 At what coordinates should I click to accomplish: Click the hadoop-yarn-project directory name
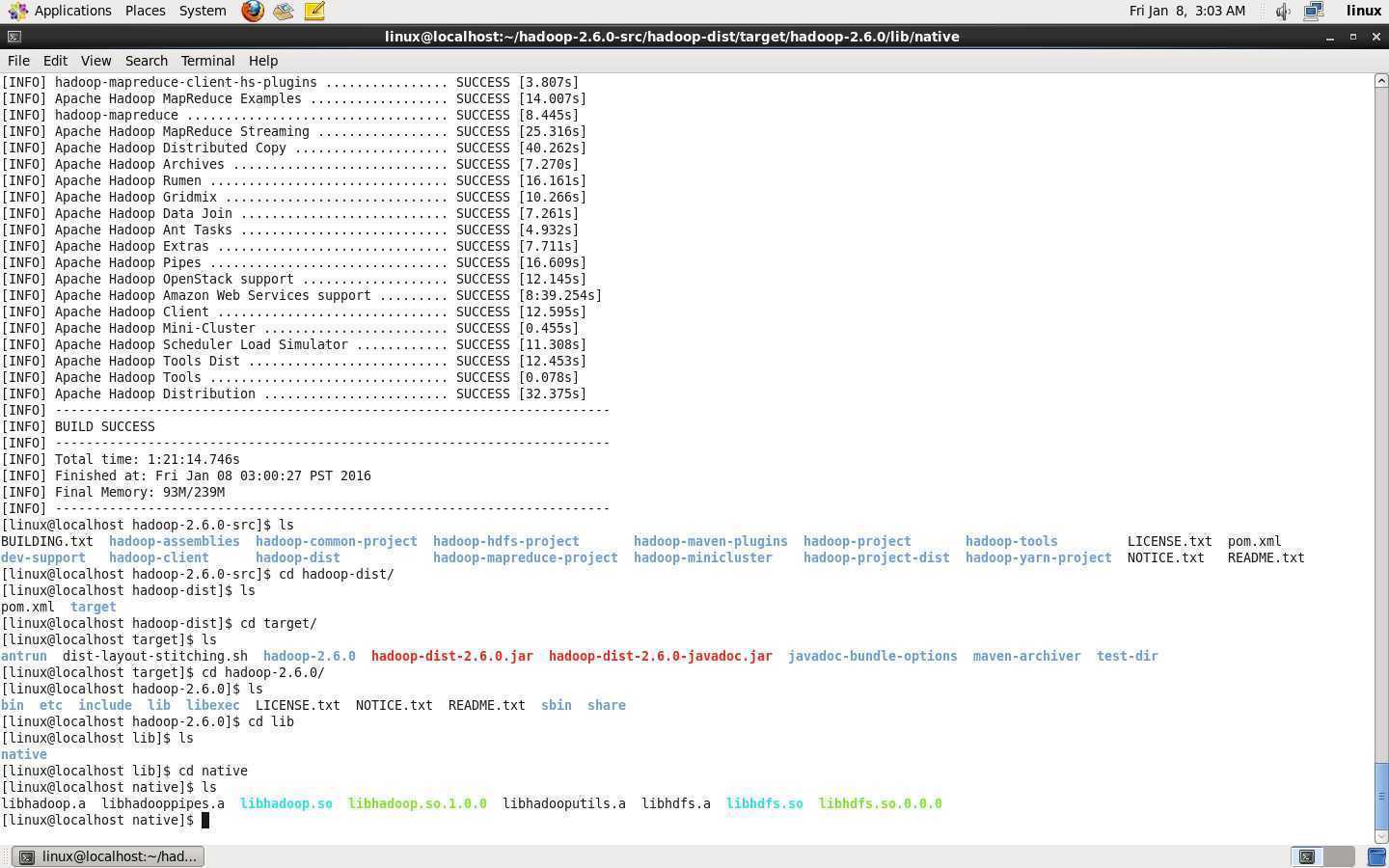pyautogui.click(x=1038, y=557)
